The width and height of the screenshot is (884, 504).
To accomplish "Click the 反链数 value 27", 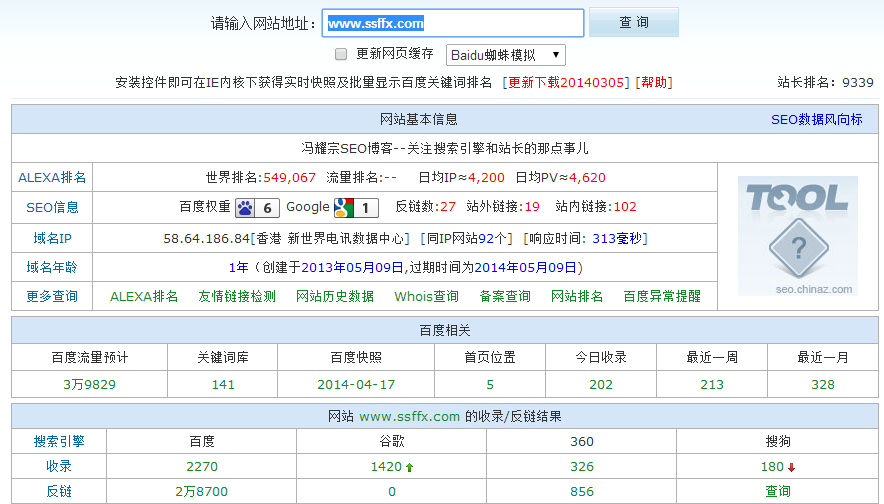I will 448,207.
